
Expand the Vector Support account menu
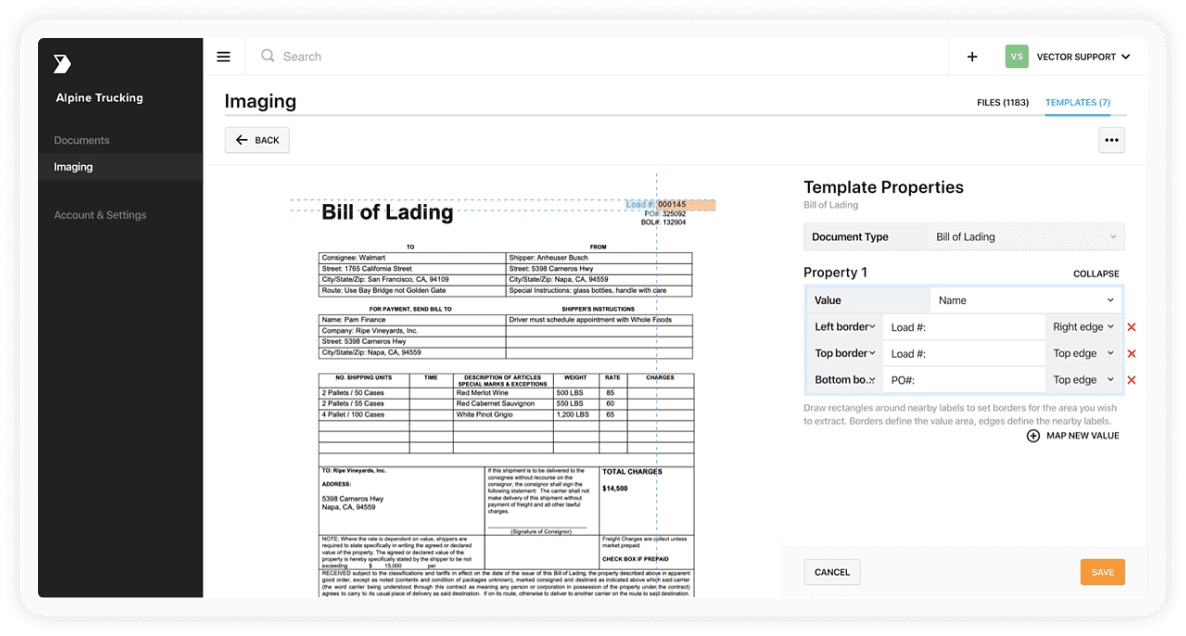tap(1083, 57)
